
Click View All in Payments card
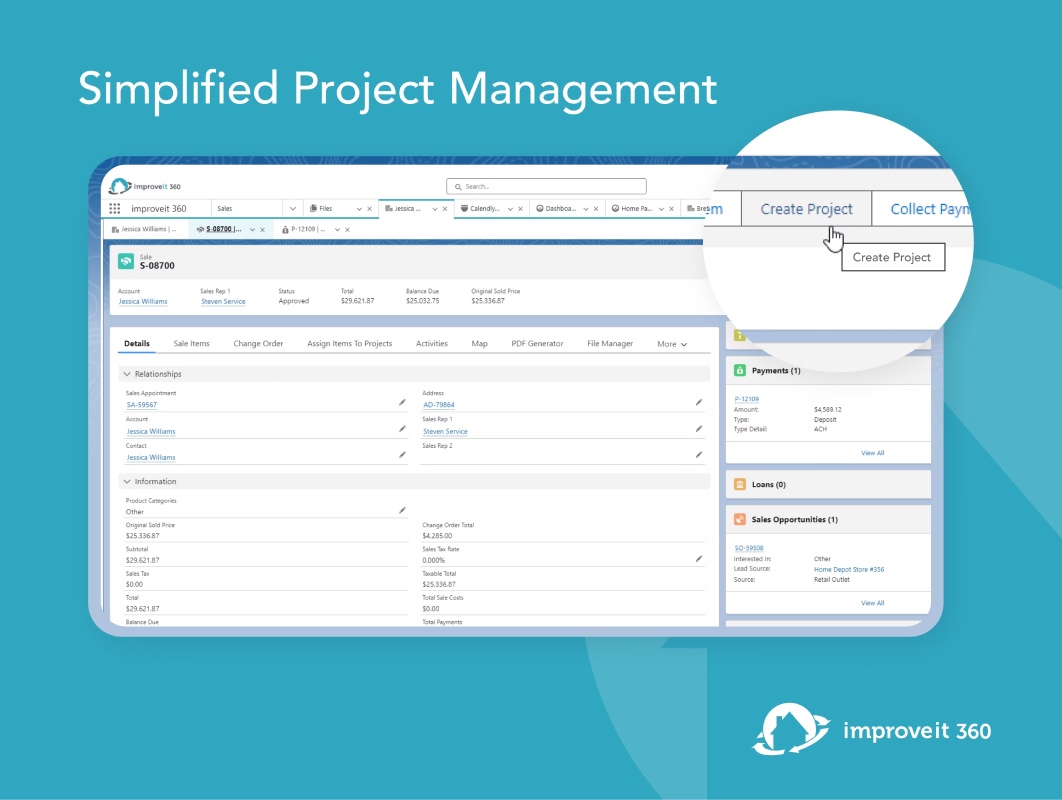872,452
